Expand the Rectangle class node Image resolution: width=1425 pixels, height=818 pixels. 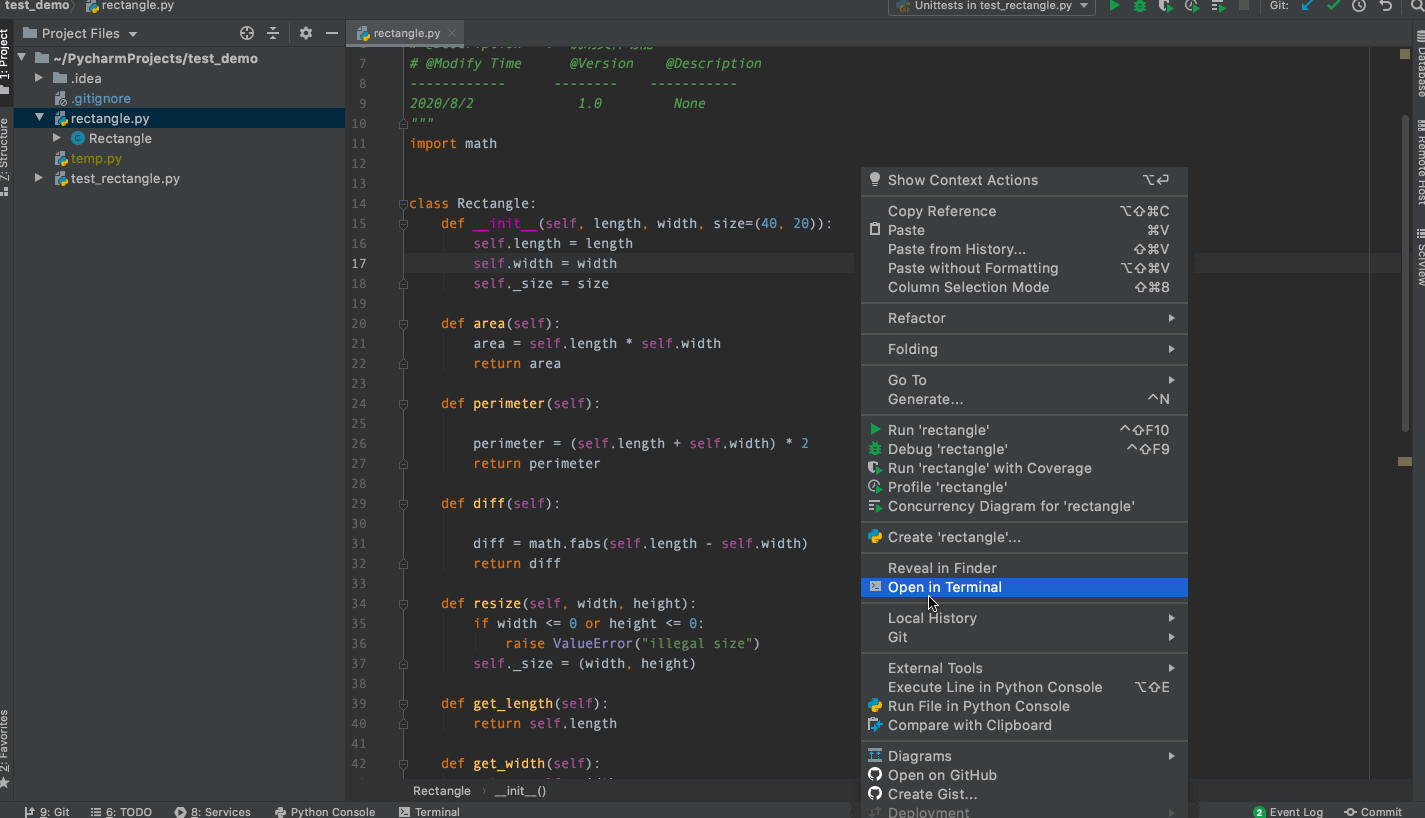(x=57, y=138)
